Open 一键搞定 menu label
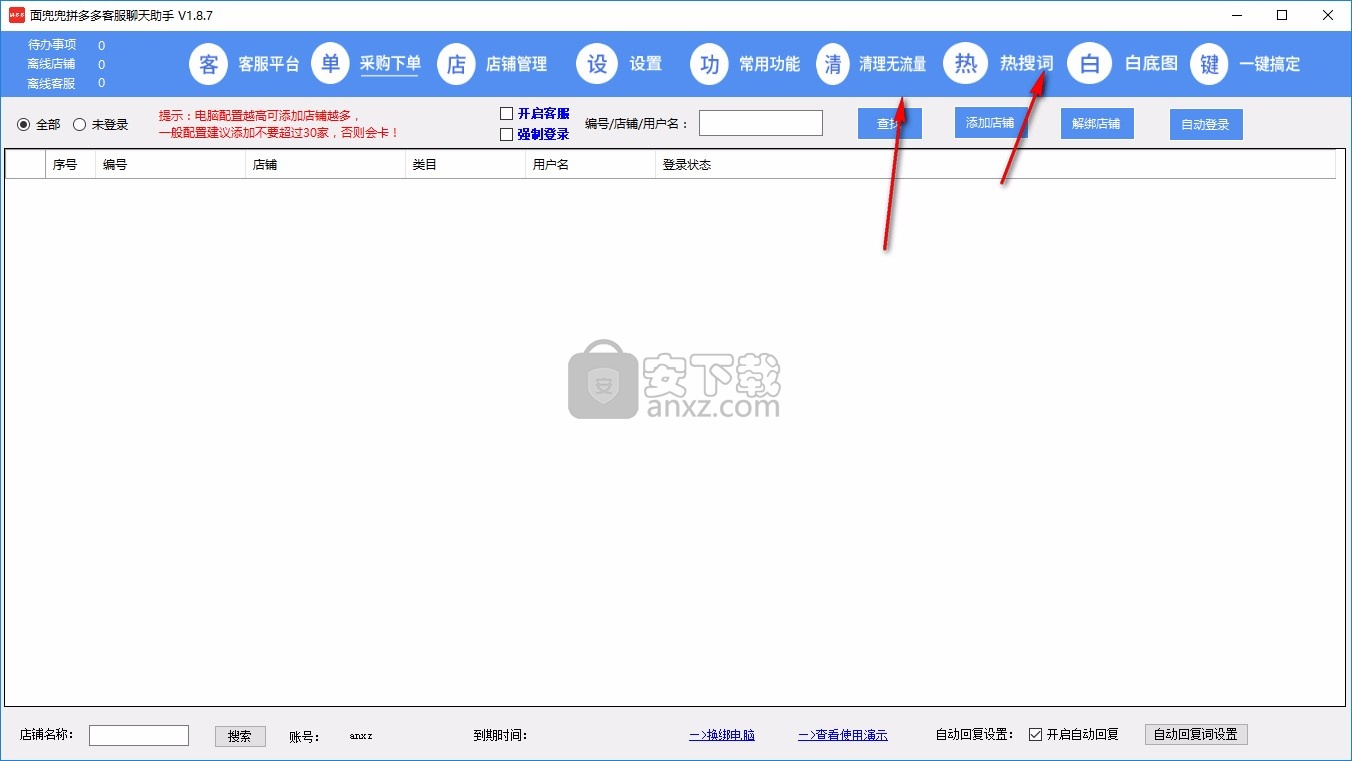This screenshot has width=1352, height=761. pos(1270,64)
